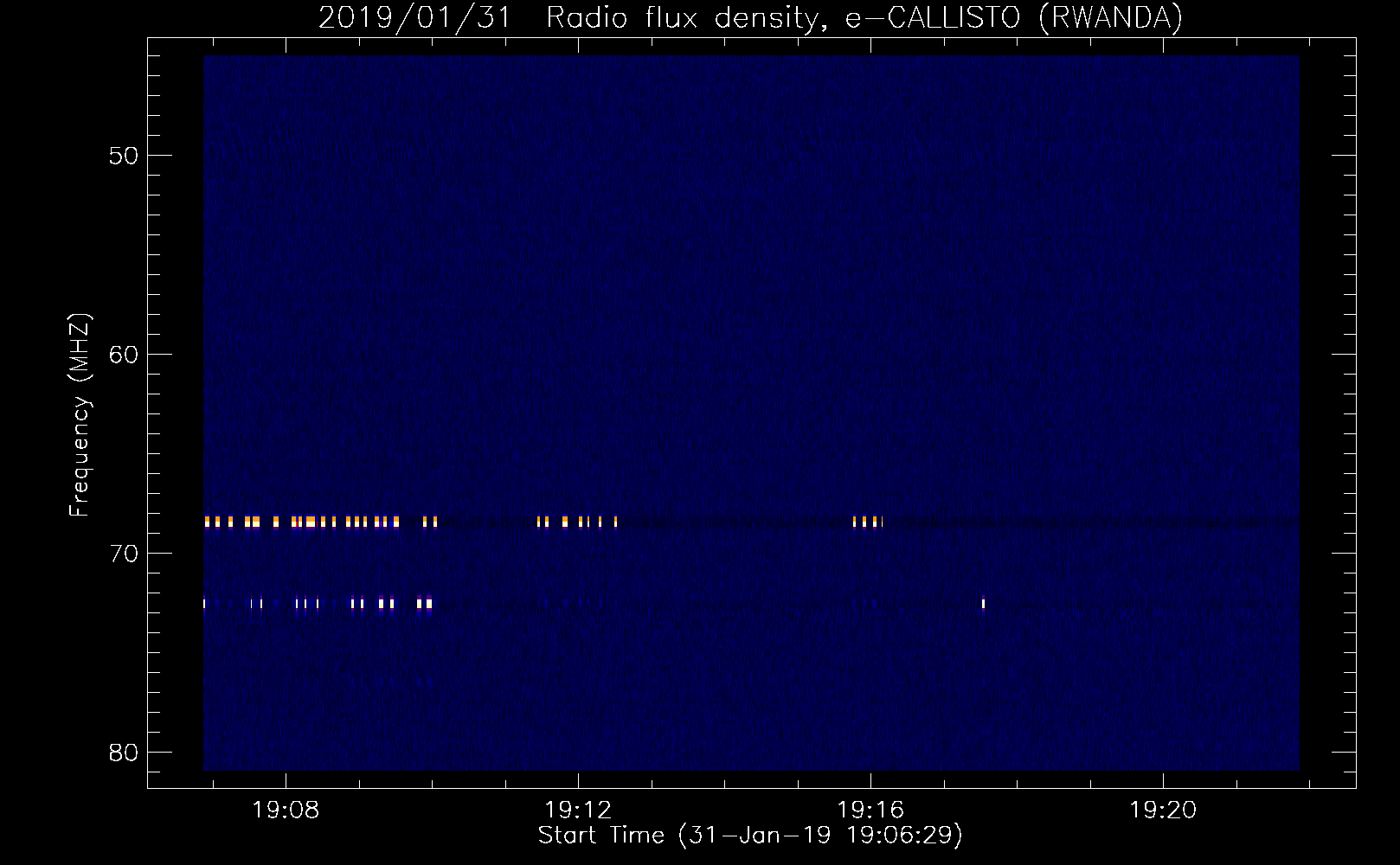Select the 70 MHz frequency tick label
This screenshot has width=1400, height=865.
click(123, 554)
